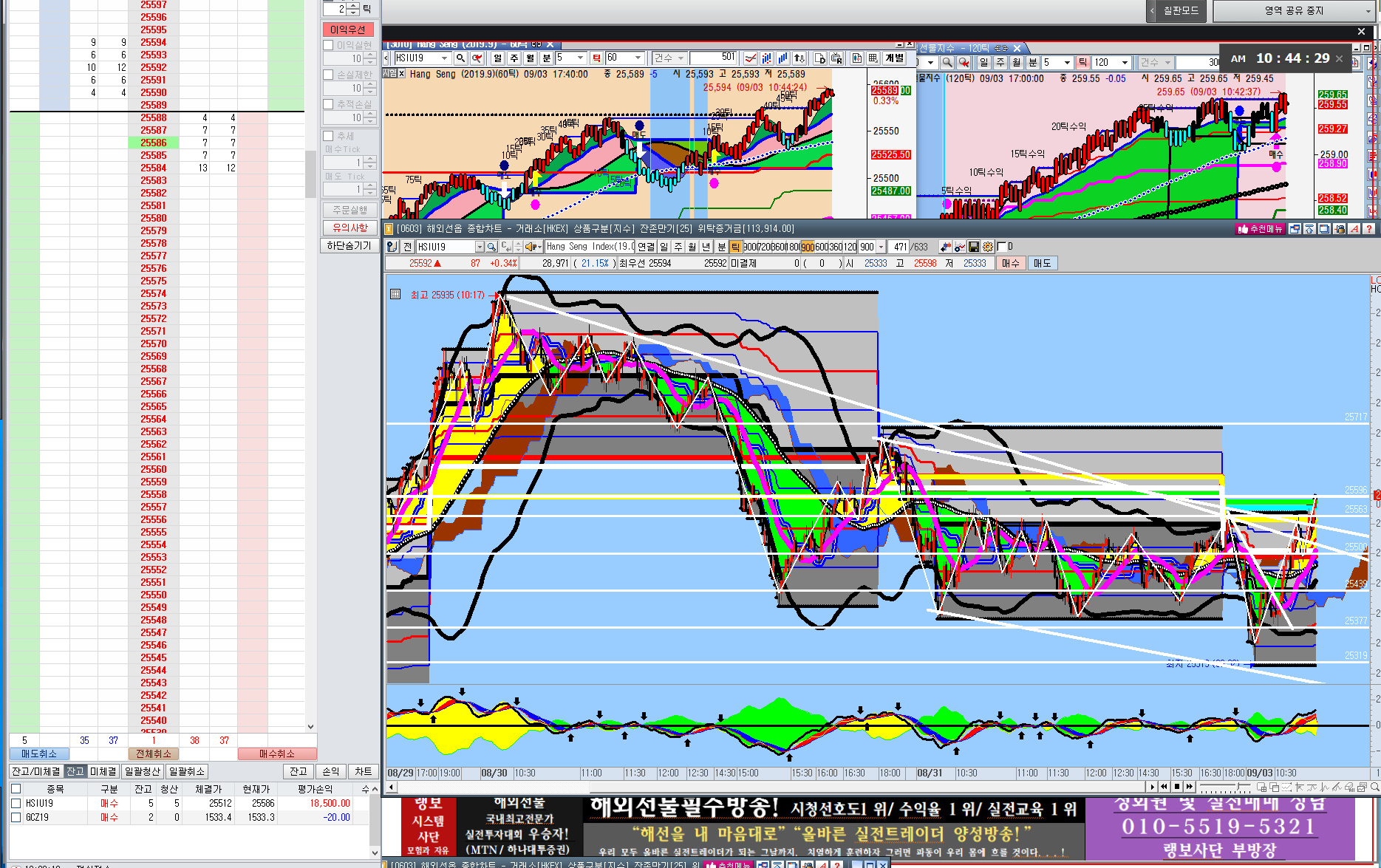Select the 미체결 tab
The image size is (1381, 868).
tap(103, 771)
